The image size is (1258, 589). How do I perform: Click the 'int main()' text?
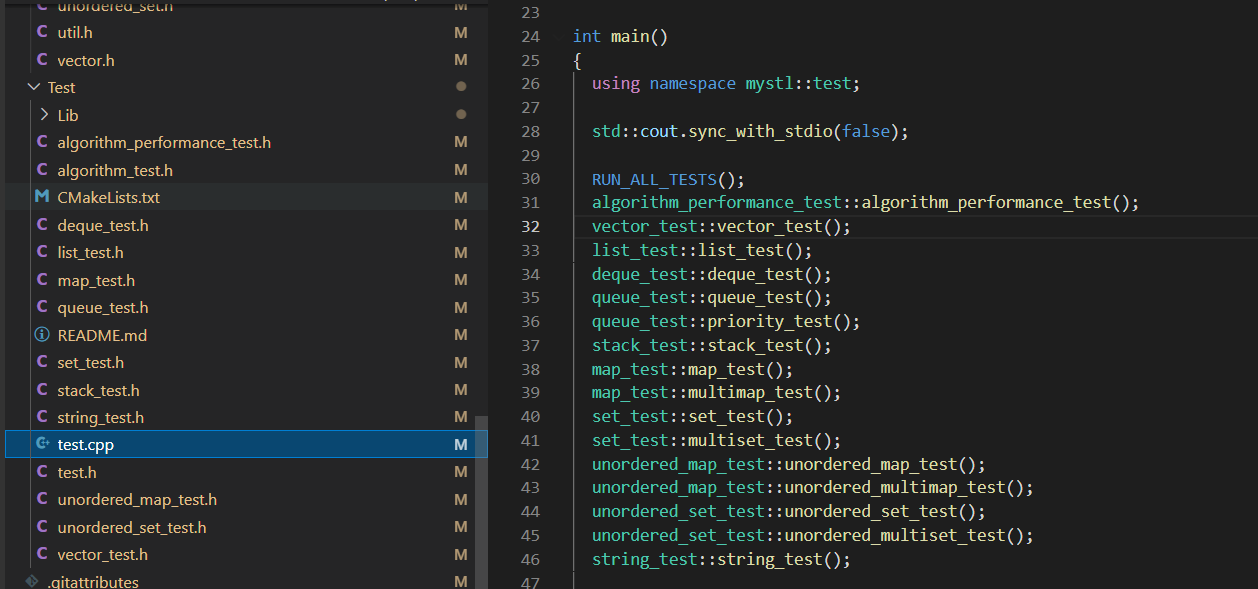tap(620, 36)
